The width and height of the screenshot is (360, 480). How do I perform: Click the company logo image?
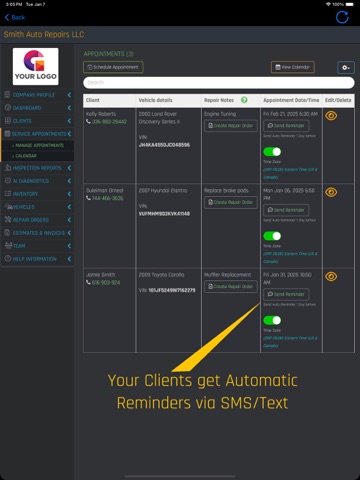click(36, 66)
